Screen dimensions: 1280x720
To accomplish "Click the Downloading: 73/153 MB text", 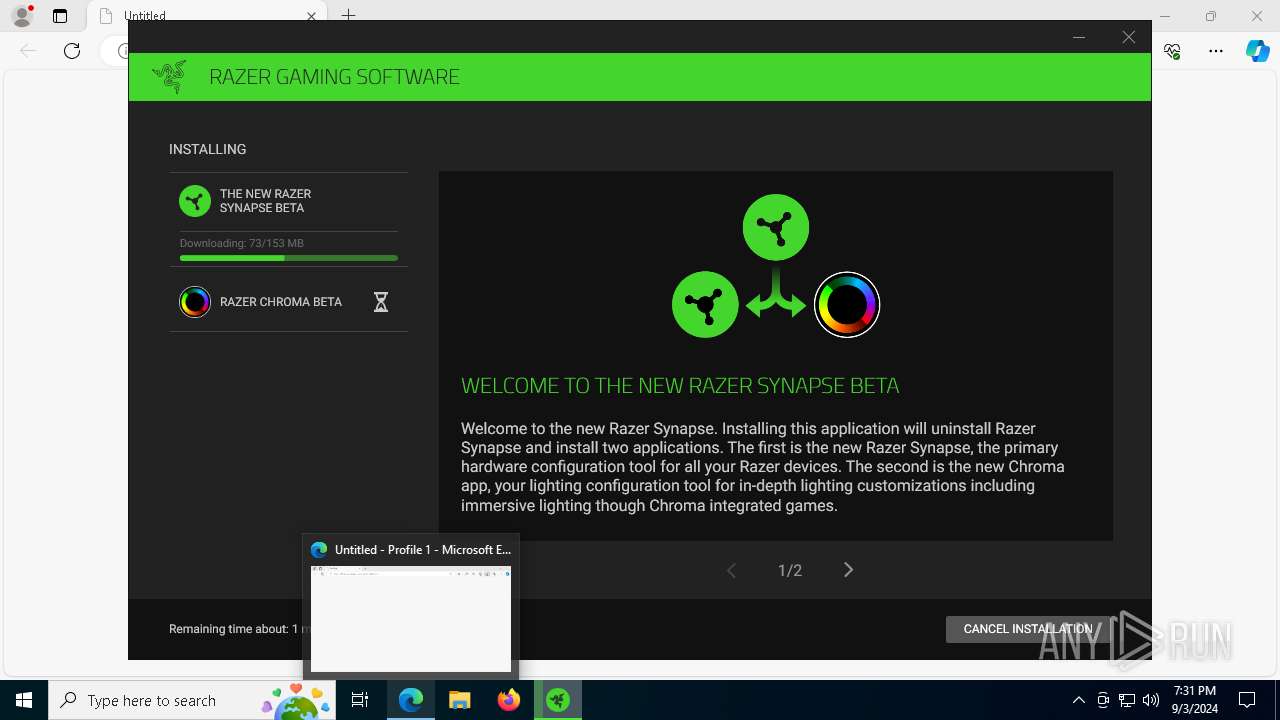I will tap(242, 243).
